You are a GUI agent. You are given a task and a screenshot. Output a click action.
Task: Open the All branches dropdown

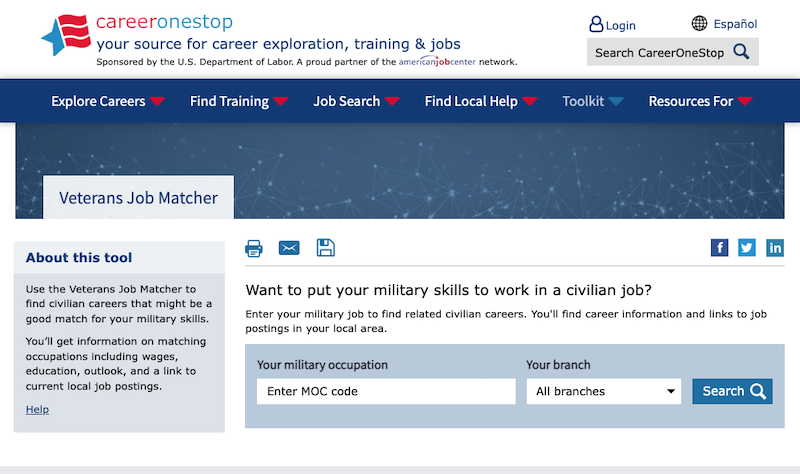(604, 391)
